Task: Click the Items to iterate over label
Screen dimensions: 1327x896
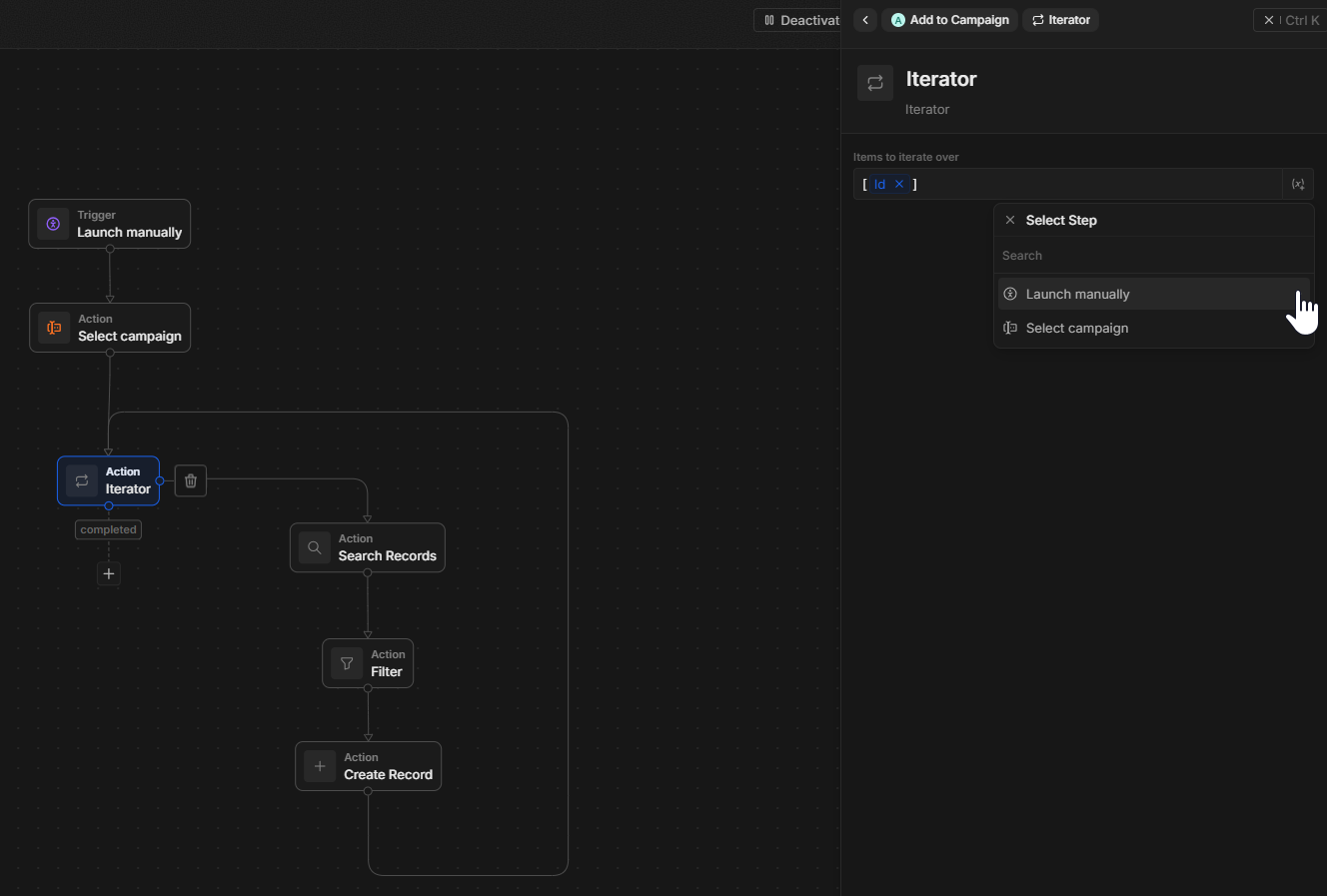Action: 906,157
